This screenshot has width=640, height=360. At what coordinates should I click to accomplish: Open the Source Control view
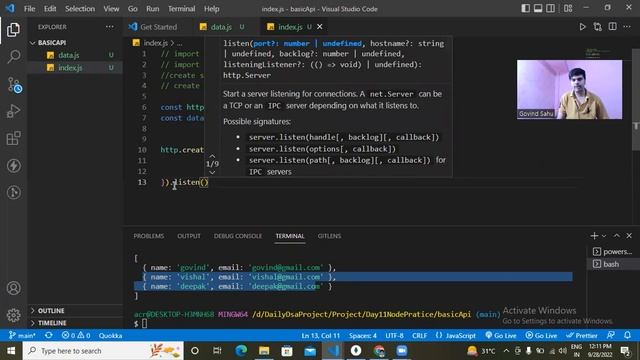[14, 85]
